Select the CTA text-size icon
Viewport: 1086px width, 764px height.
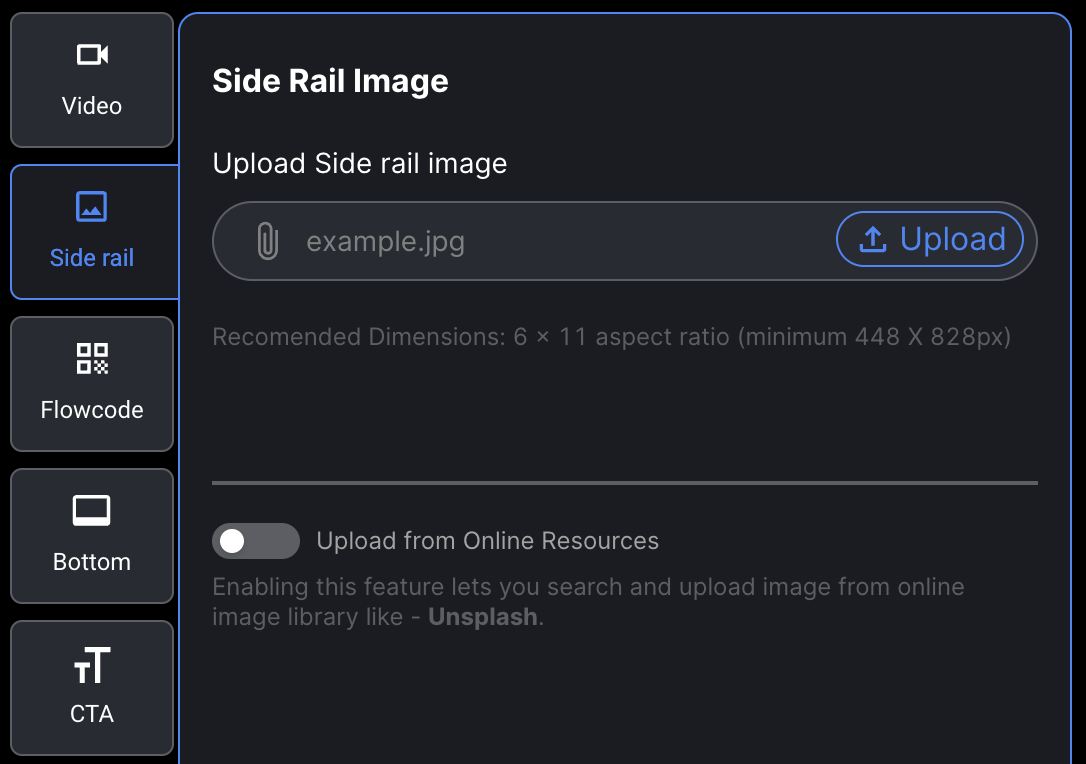(x=92, y=665)
